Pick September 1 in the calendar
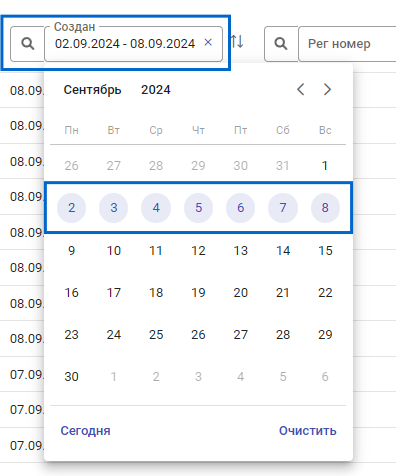The width and height of the screenshot is (396, 476). 325,166
